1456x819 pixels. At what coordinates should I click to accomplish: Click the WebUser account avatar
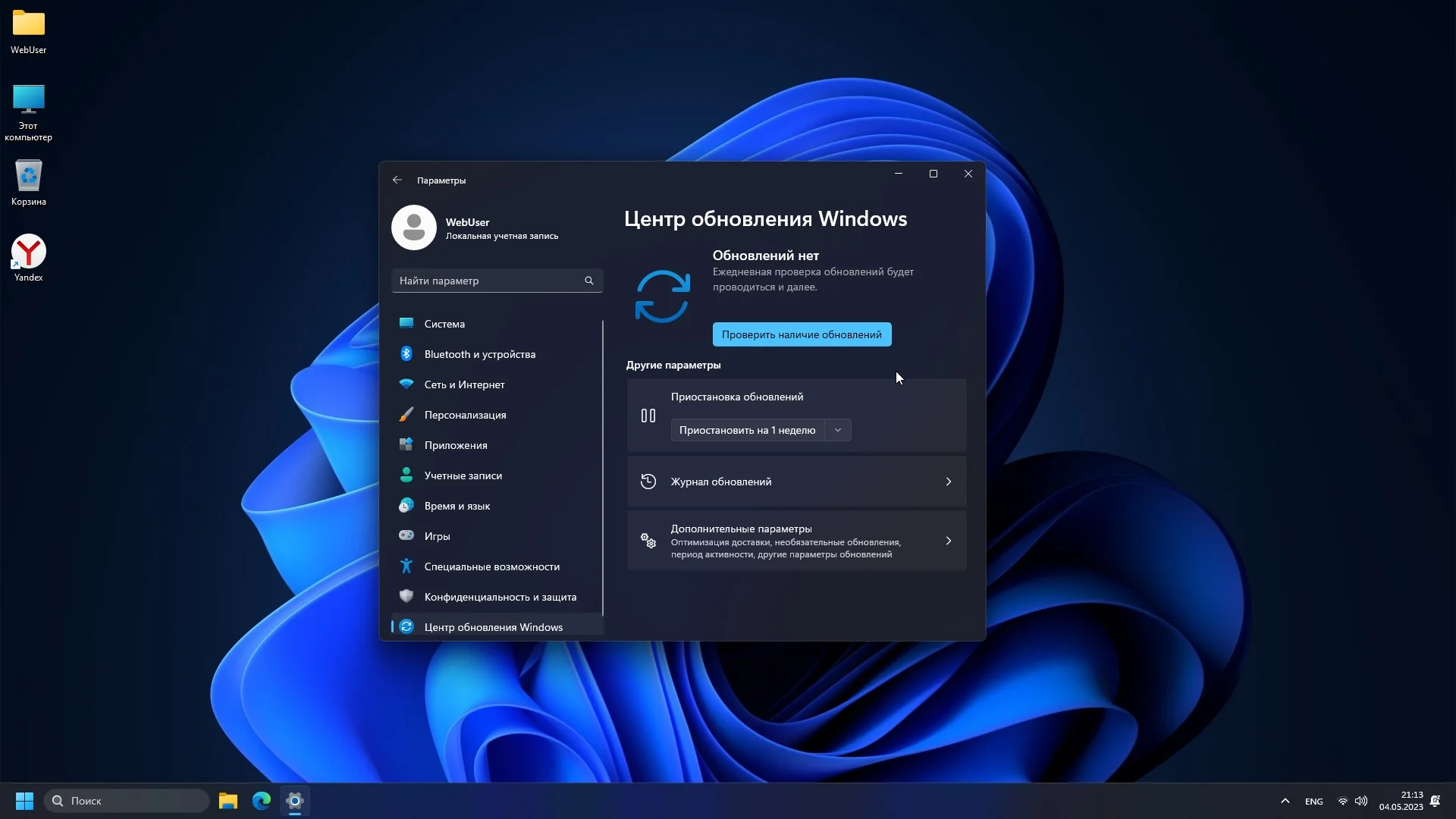pos(414,227)
